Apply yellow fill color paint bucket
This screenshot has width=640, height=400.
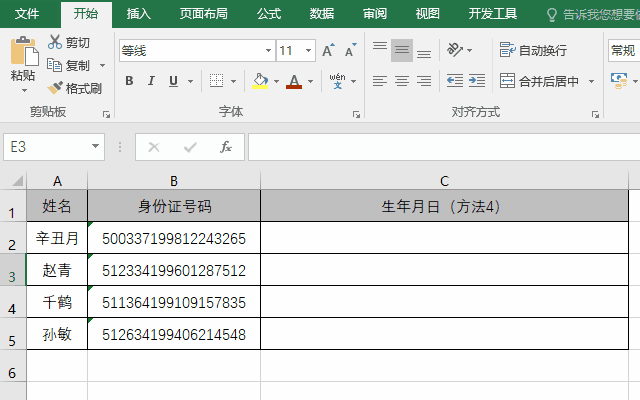pyautogui.click(x=260, y=81)
